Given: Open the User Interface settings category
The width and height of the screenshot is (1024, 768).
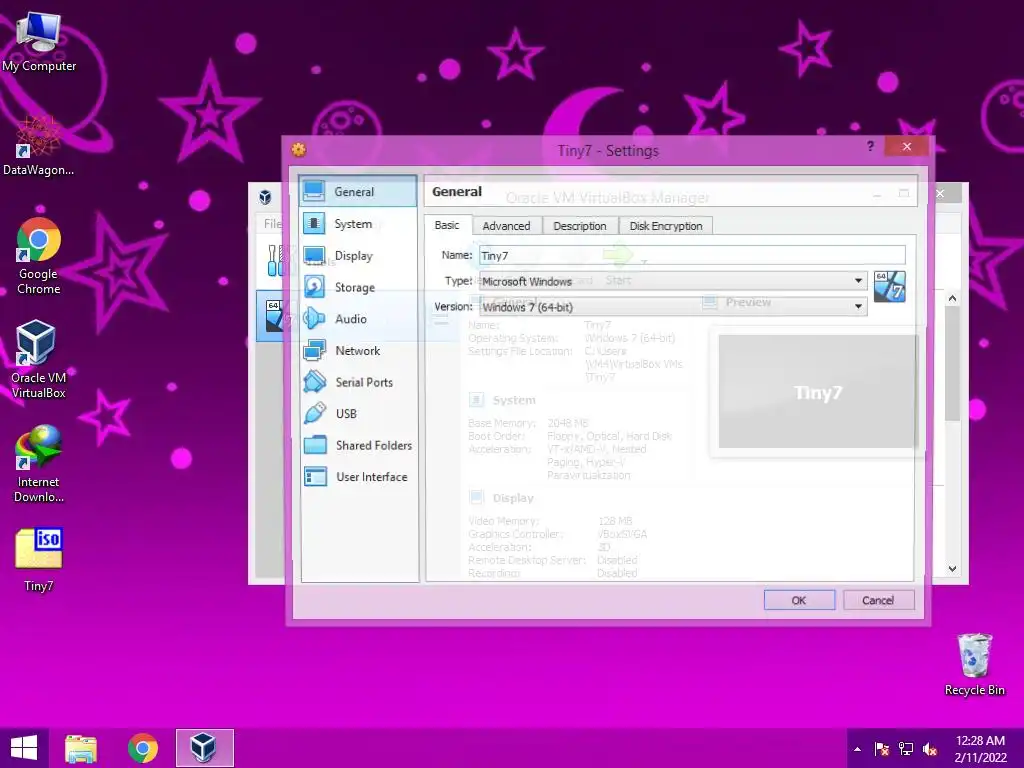Looking at the screenshot, I should tap(357, 477).
